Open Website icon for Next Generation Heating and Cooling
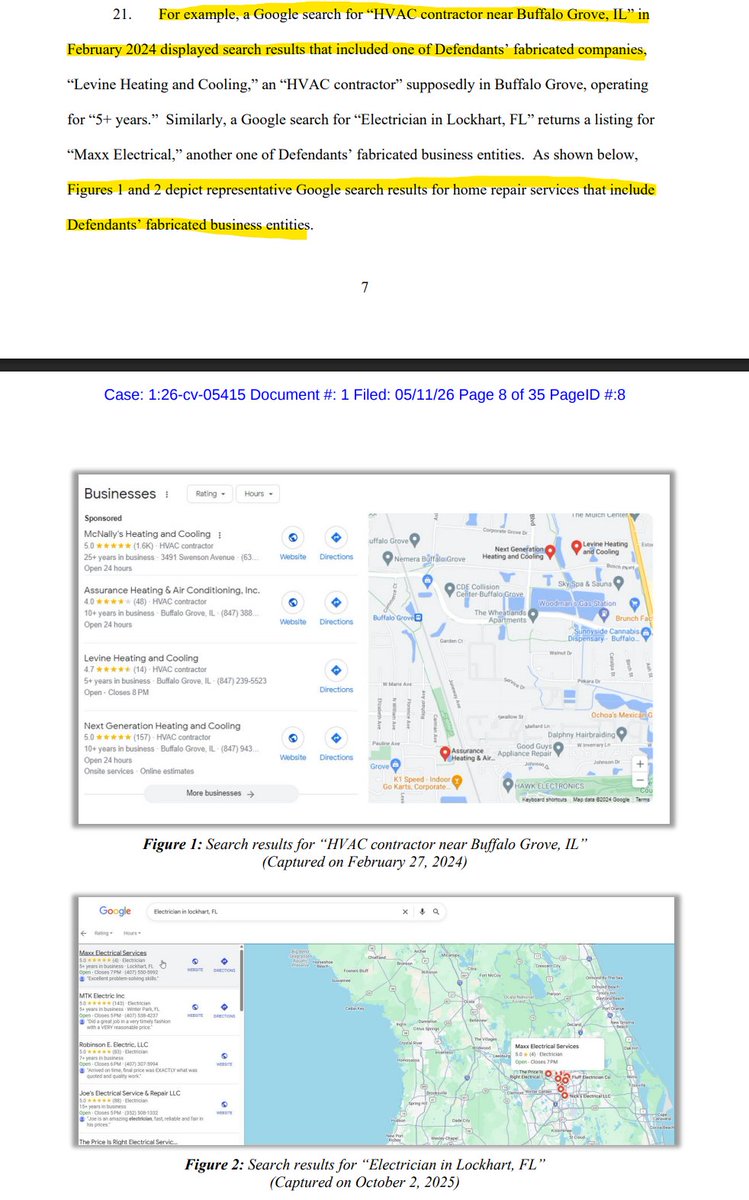The width and height of the screenshot is (749, 1200). pyautogui.click(x=293, y=737)
